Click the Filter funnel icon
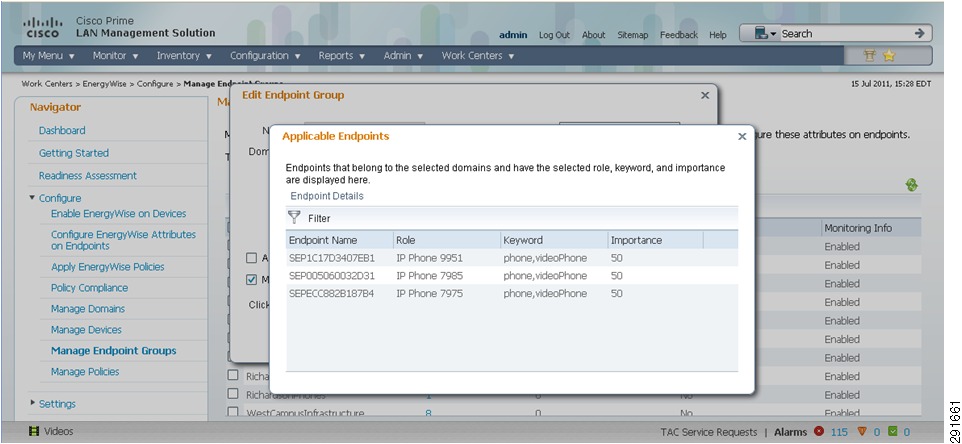 [x=294, y=217]
